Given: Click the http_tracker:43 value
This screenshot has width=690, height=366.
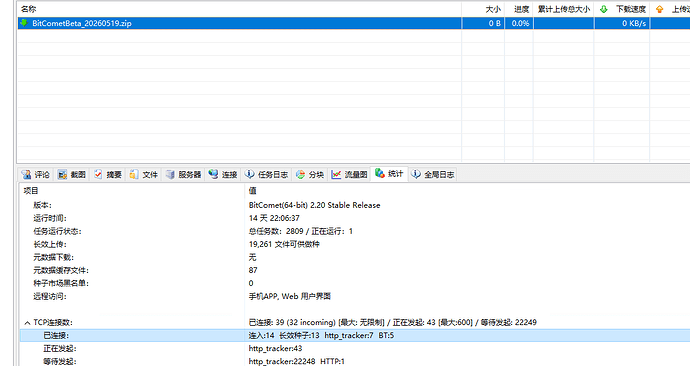Looking at the screenshot, I should click(275, 348).
